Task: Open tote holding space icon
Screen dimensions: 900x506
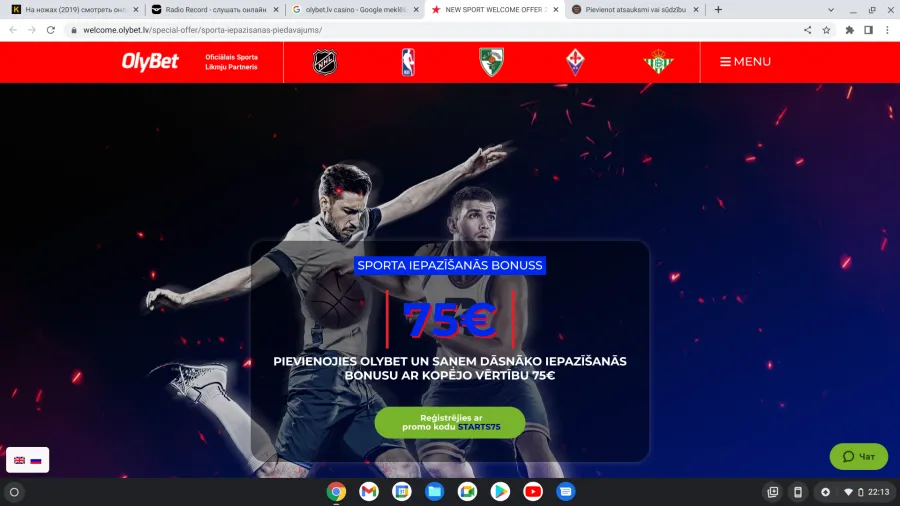Action: pos(773,492)
